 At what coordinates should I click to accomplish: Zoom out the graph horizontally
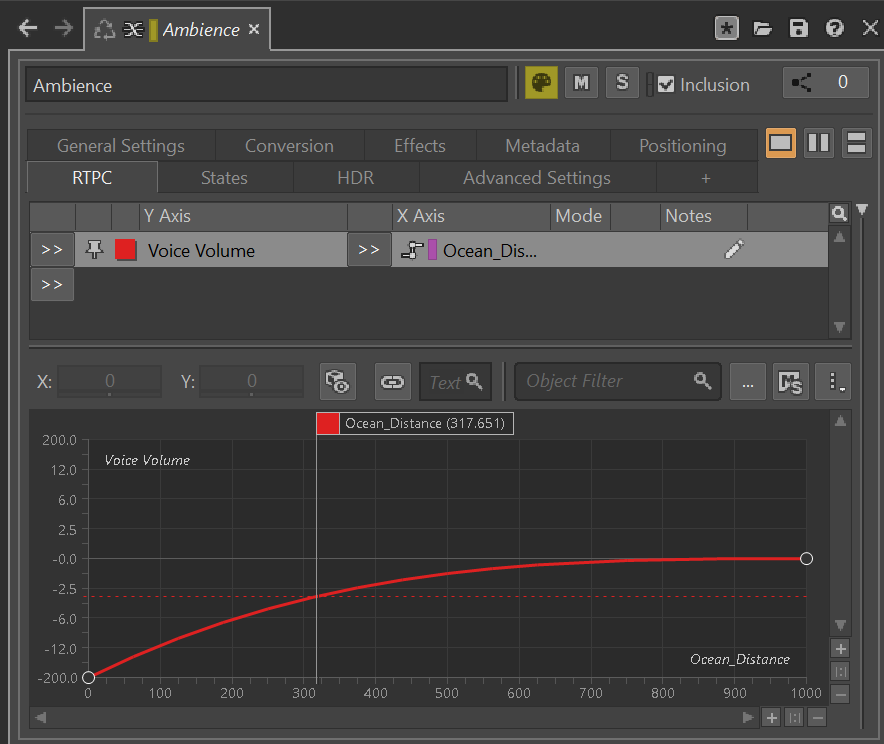[x=817, y=718]
